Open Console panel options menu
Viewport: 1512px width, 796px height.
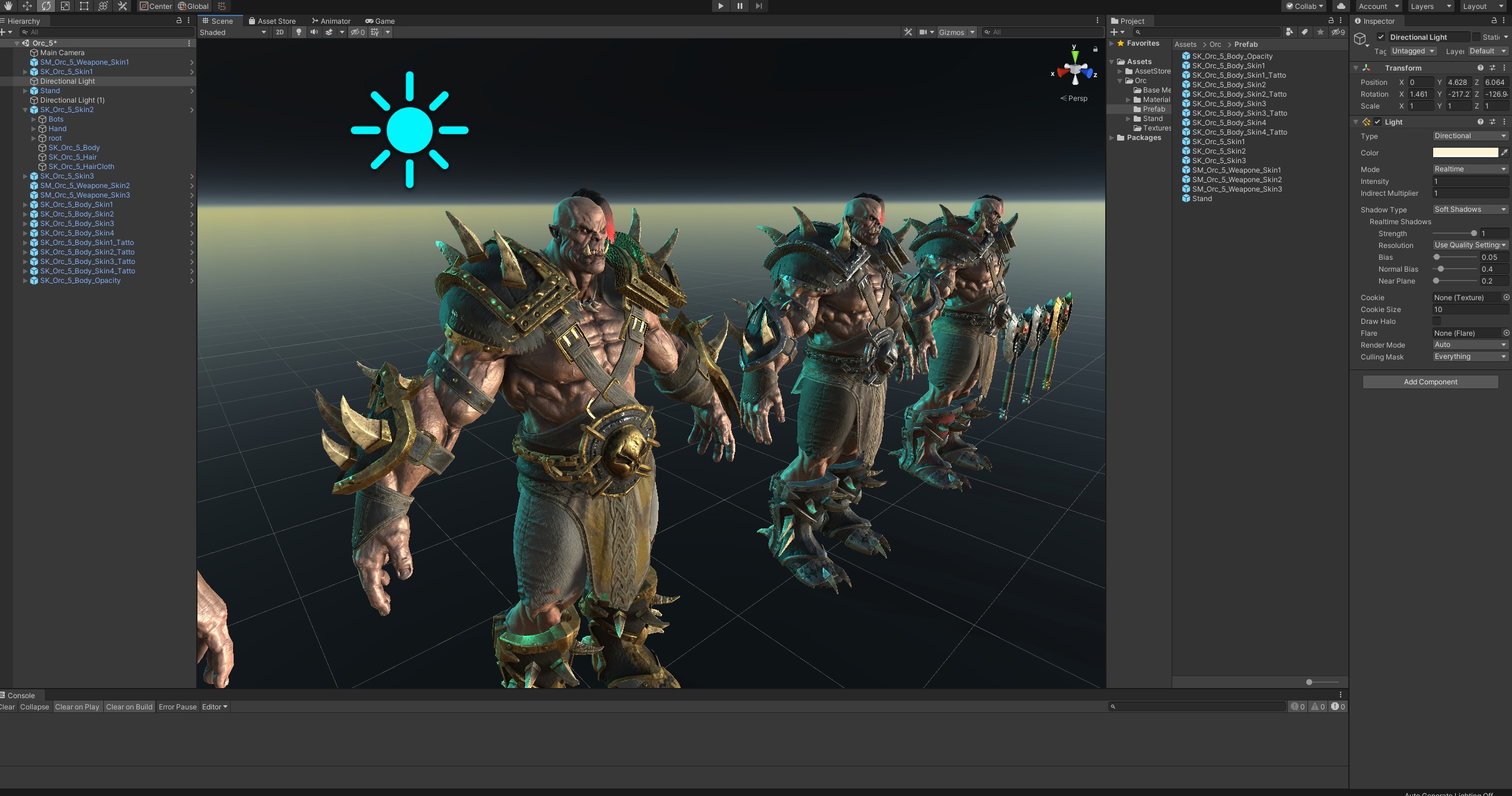[x=1340, y=695]
